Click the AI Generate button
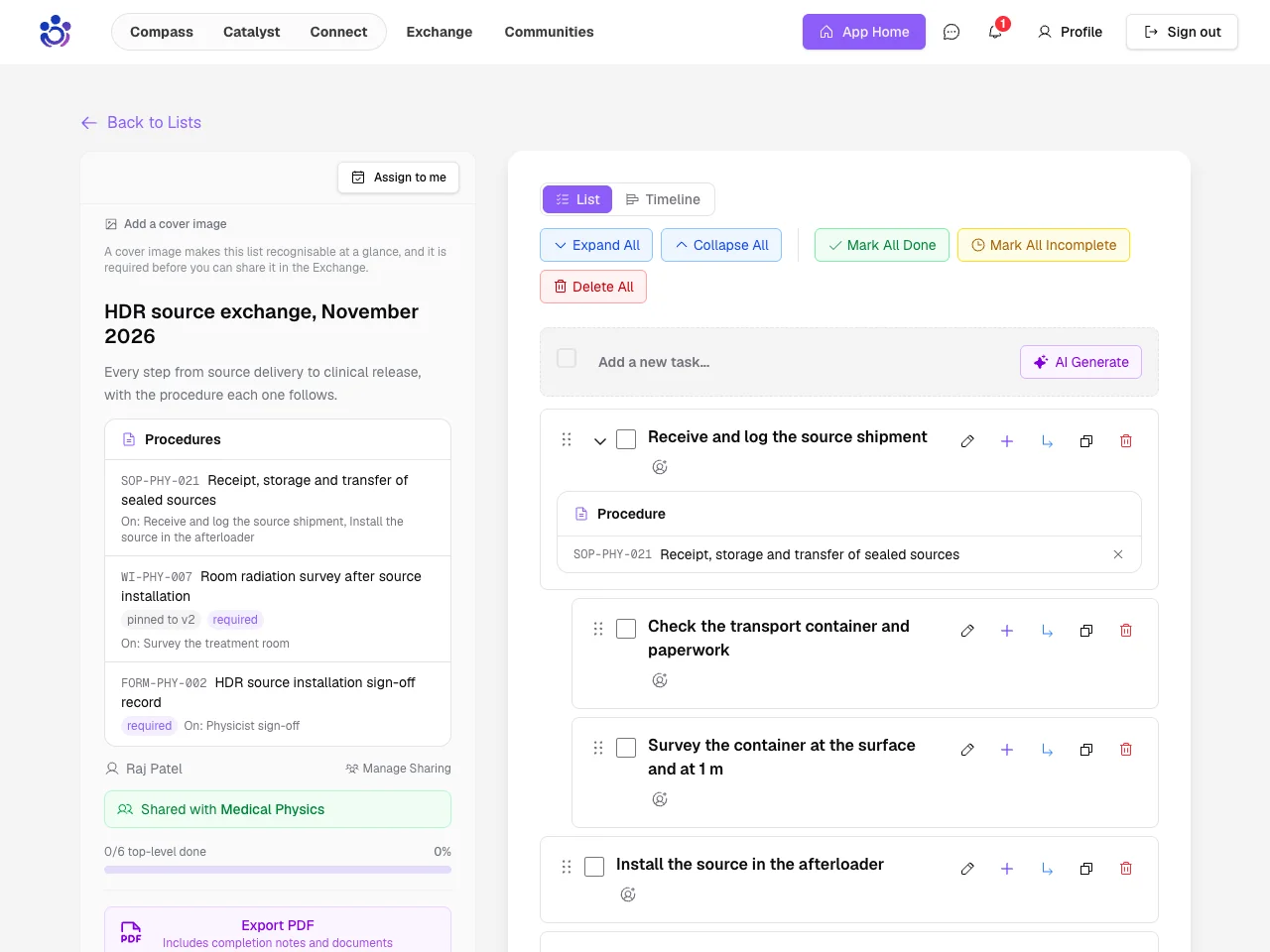 1080,362
